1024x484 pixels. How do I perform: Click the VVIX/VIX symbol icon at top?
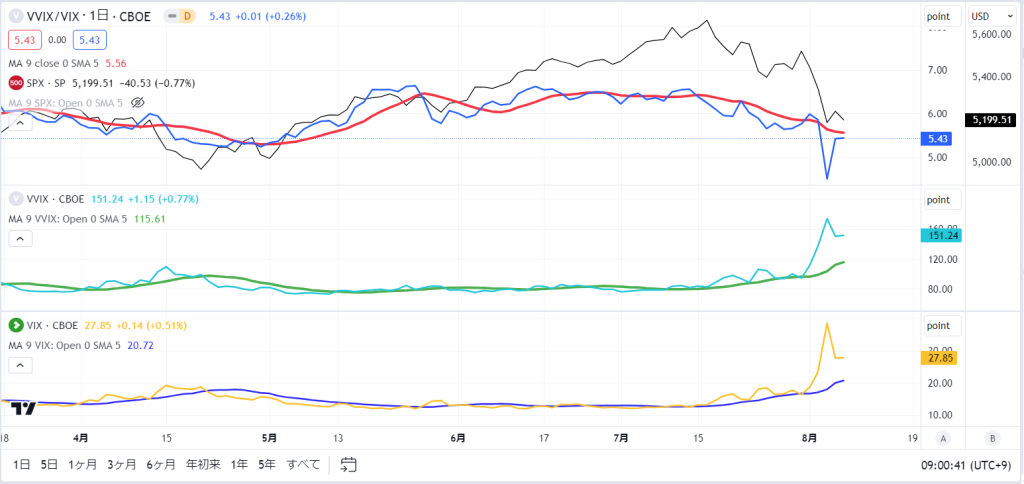click(14, 16)
